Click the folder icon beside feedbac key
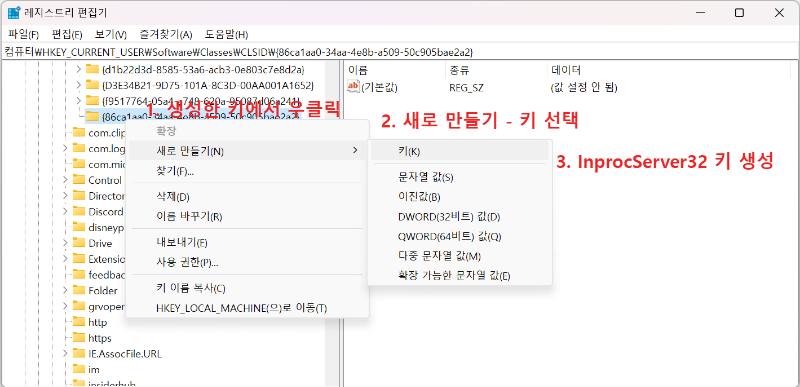Viewport: 800px width, 387px height. (x=79, y=275)
